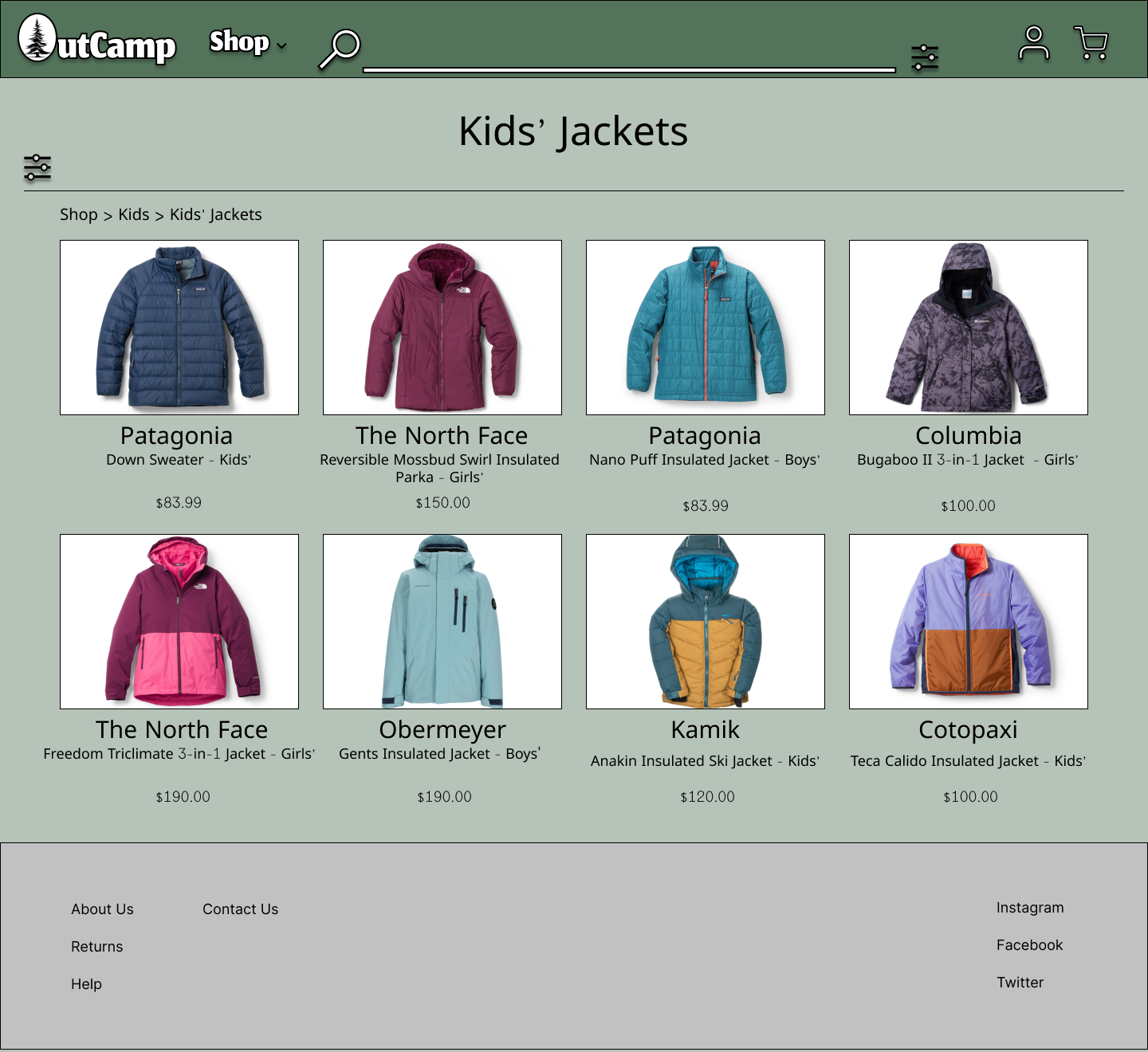This screenshot has height=1052, width=1148.
Task: Open Contact Us footer link
Action: (x=241, y=909)
